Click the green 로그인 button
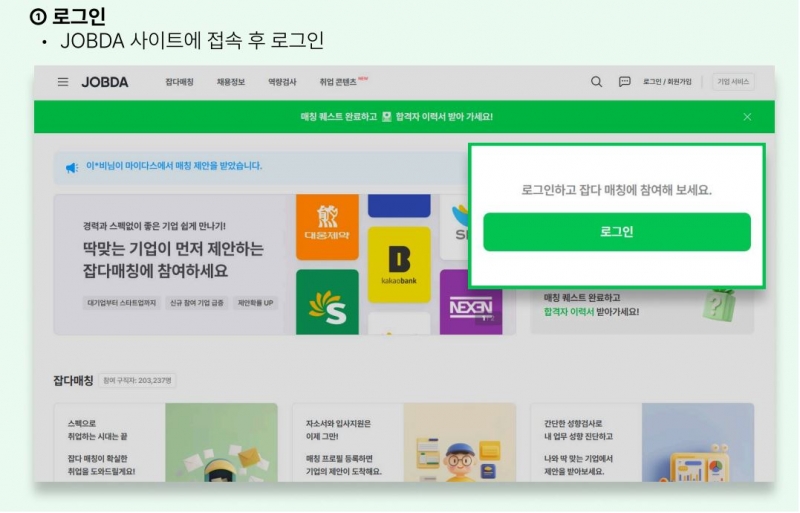This screenshot has width=800, height=513. (616, 232)
